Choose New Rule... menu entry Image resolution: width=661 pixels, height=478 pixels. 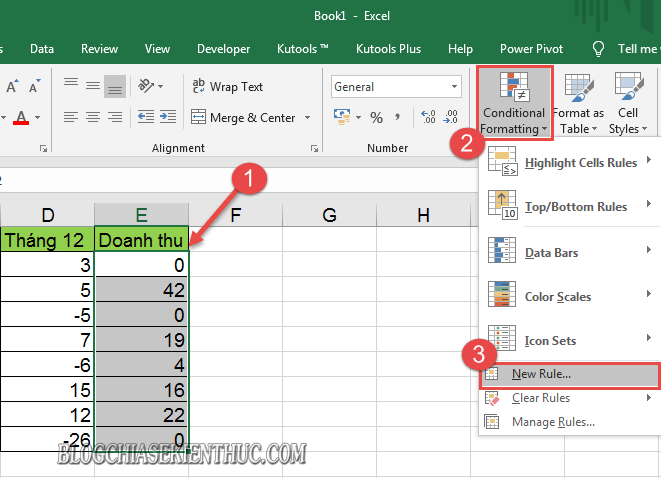[570, 375]
